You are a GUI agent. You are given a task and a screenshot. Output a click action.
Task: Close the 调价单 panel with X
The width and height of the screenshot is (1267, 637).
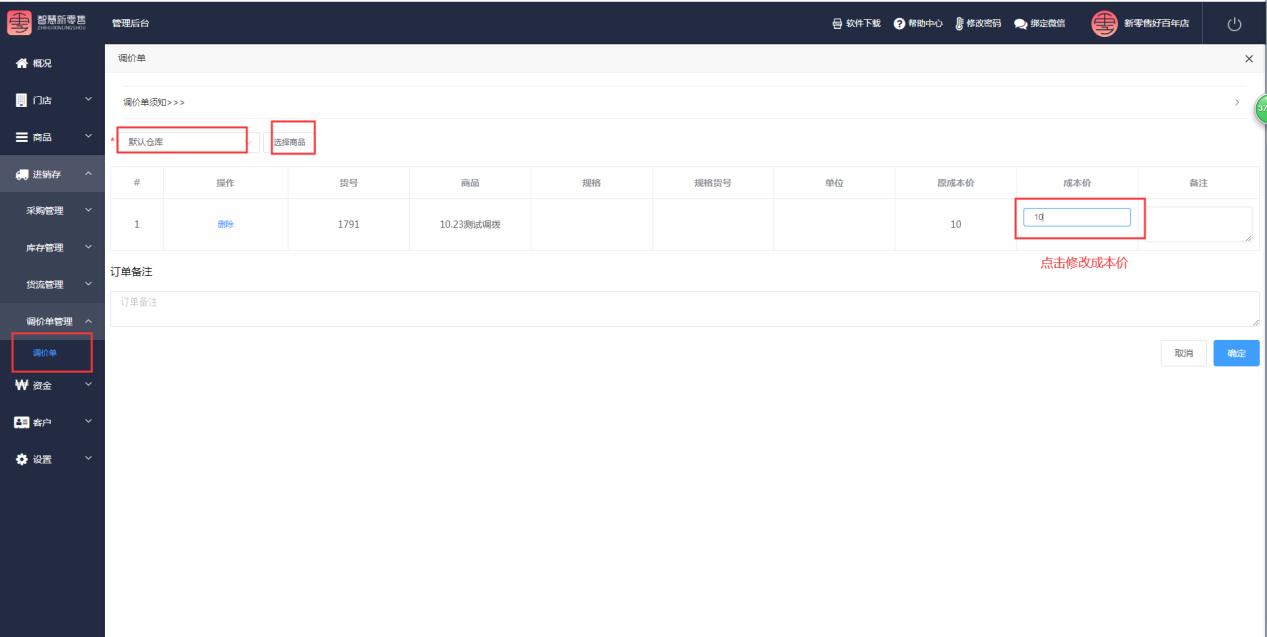click(1249, 59)
